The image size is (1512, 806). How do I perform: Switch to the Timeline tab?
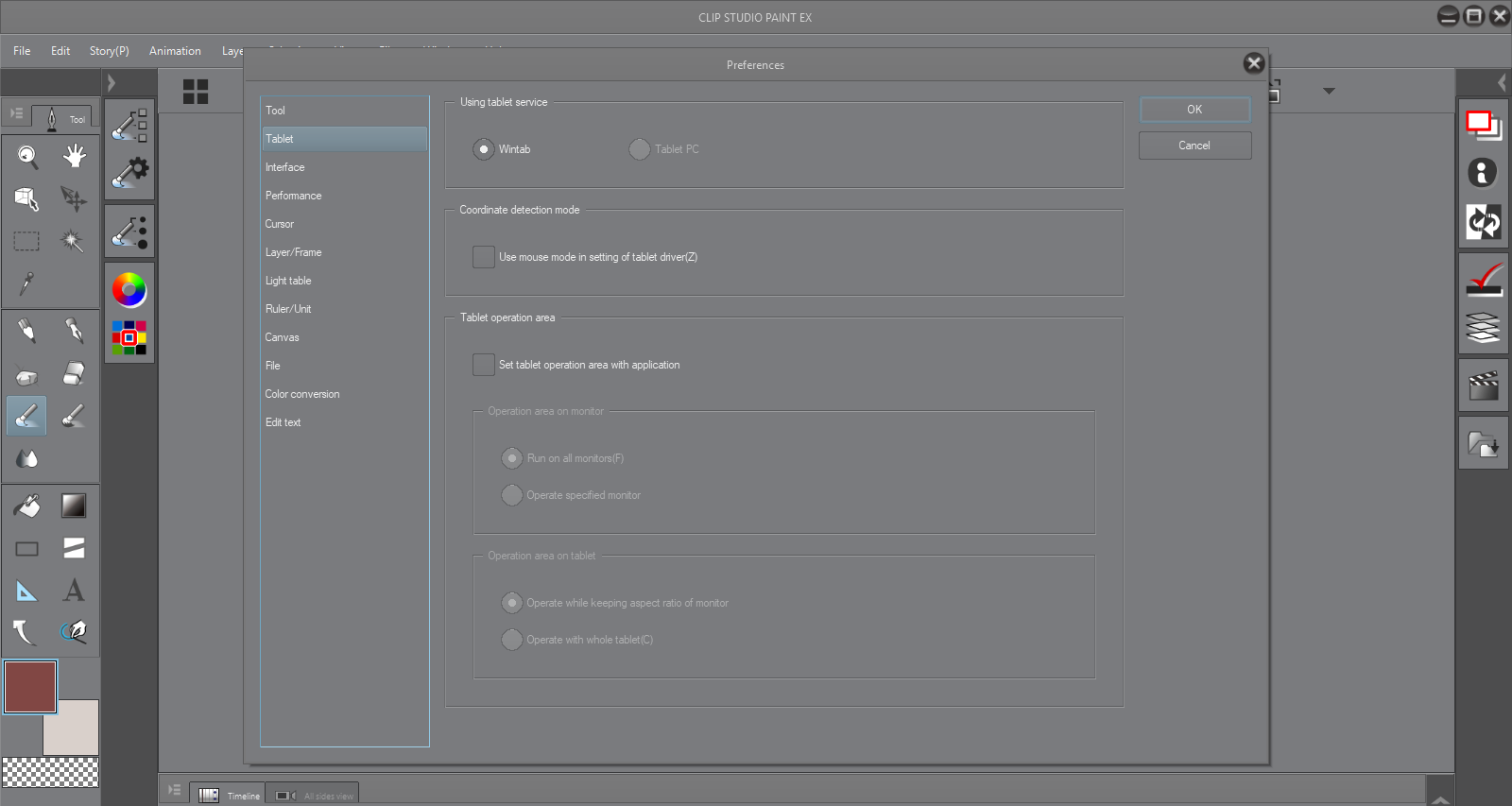[x=228, y=795]
